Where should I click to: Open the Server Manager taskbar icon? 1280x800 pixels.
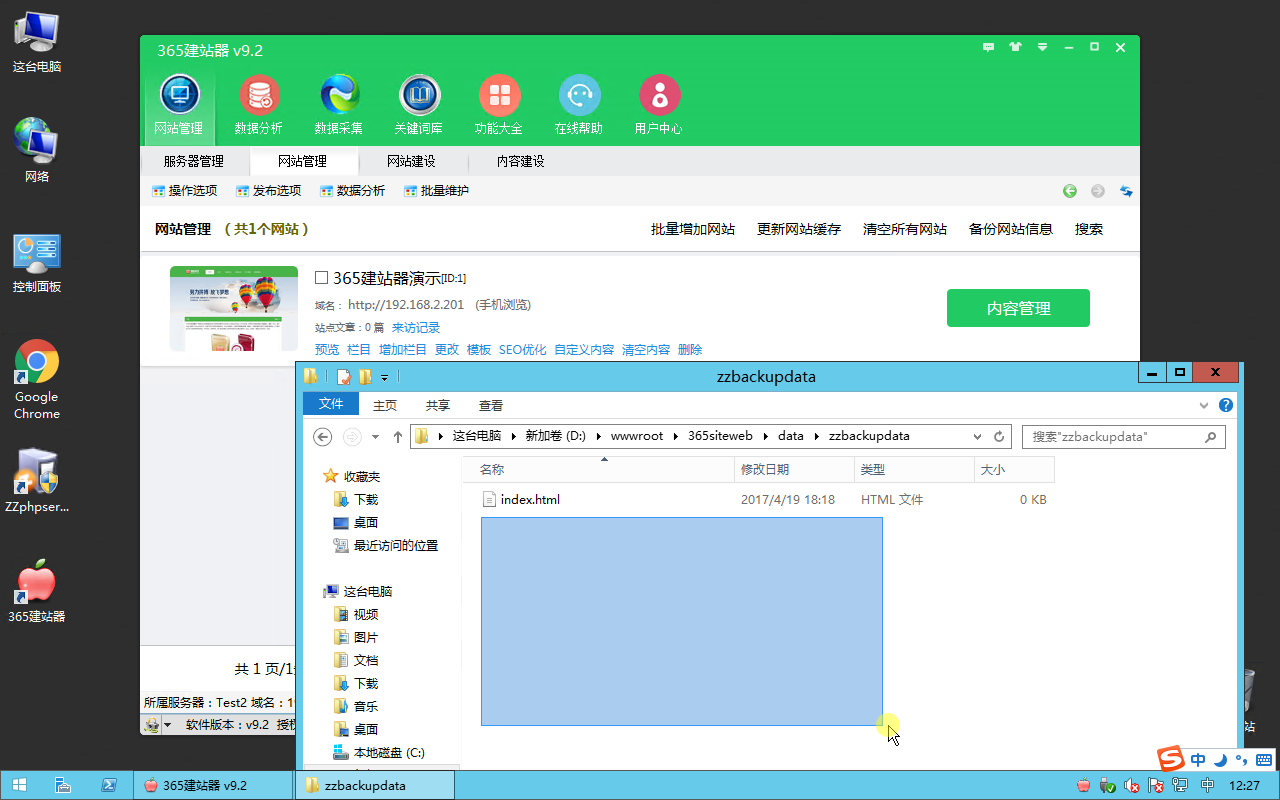pos(62,785)
